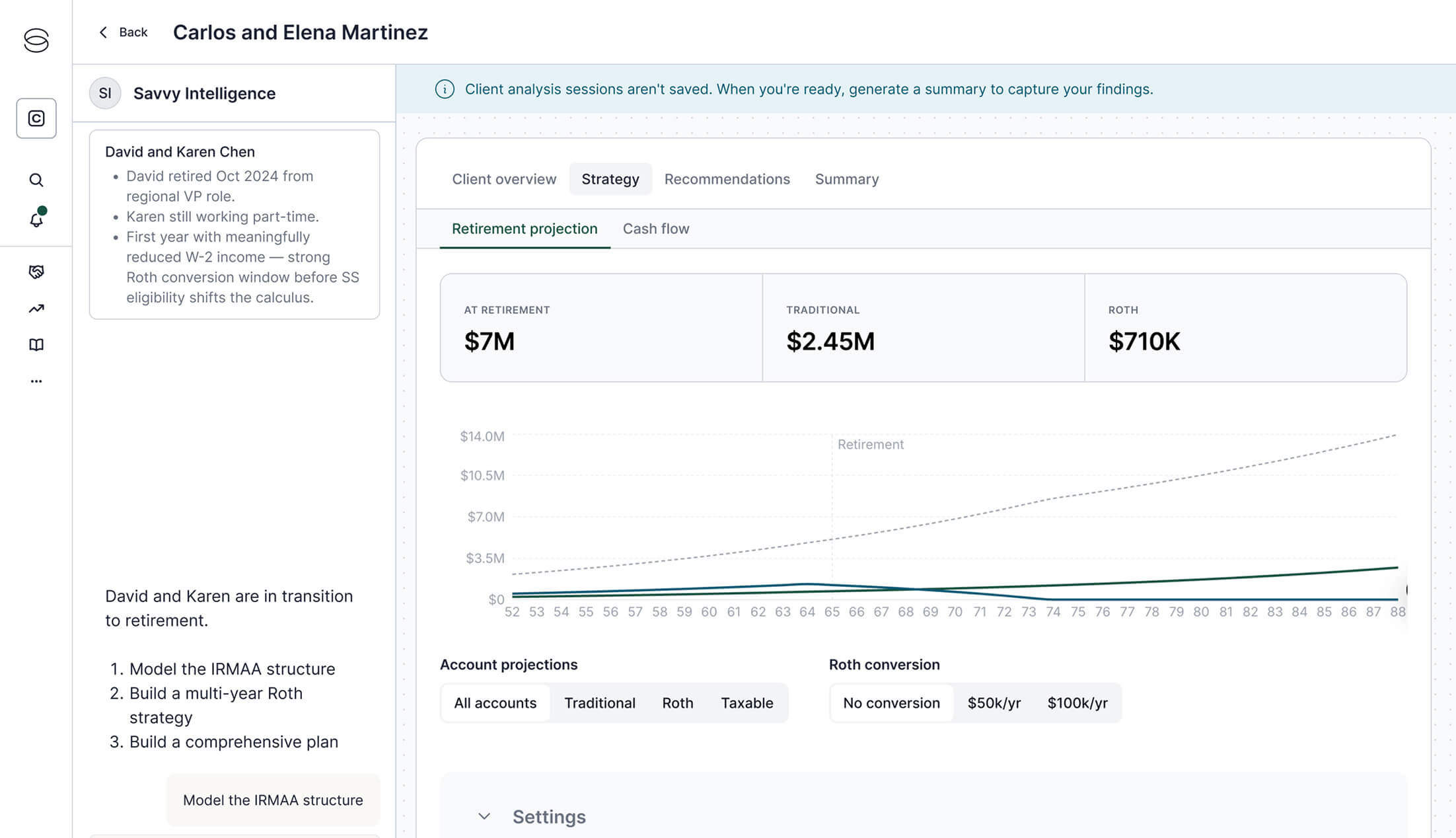Click the Savvy logo icon
Viewport: 1456px width, 838px height.
coord(36,40)
